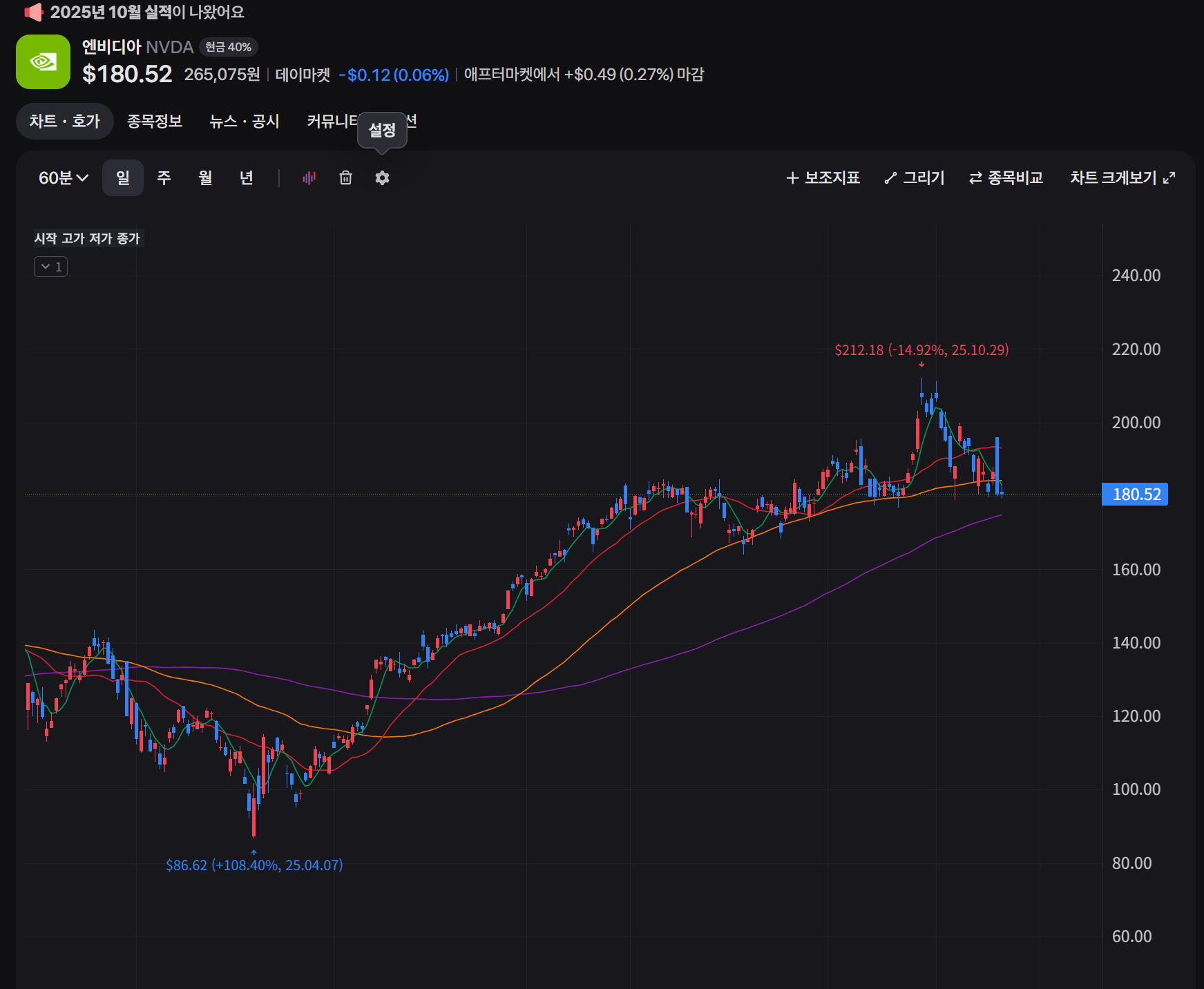The height and width of the screenshot is (989, 1204).
Task: Click the 시작 고가 저가 종가 legend
Action: tap(87, 238)
